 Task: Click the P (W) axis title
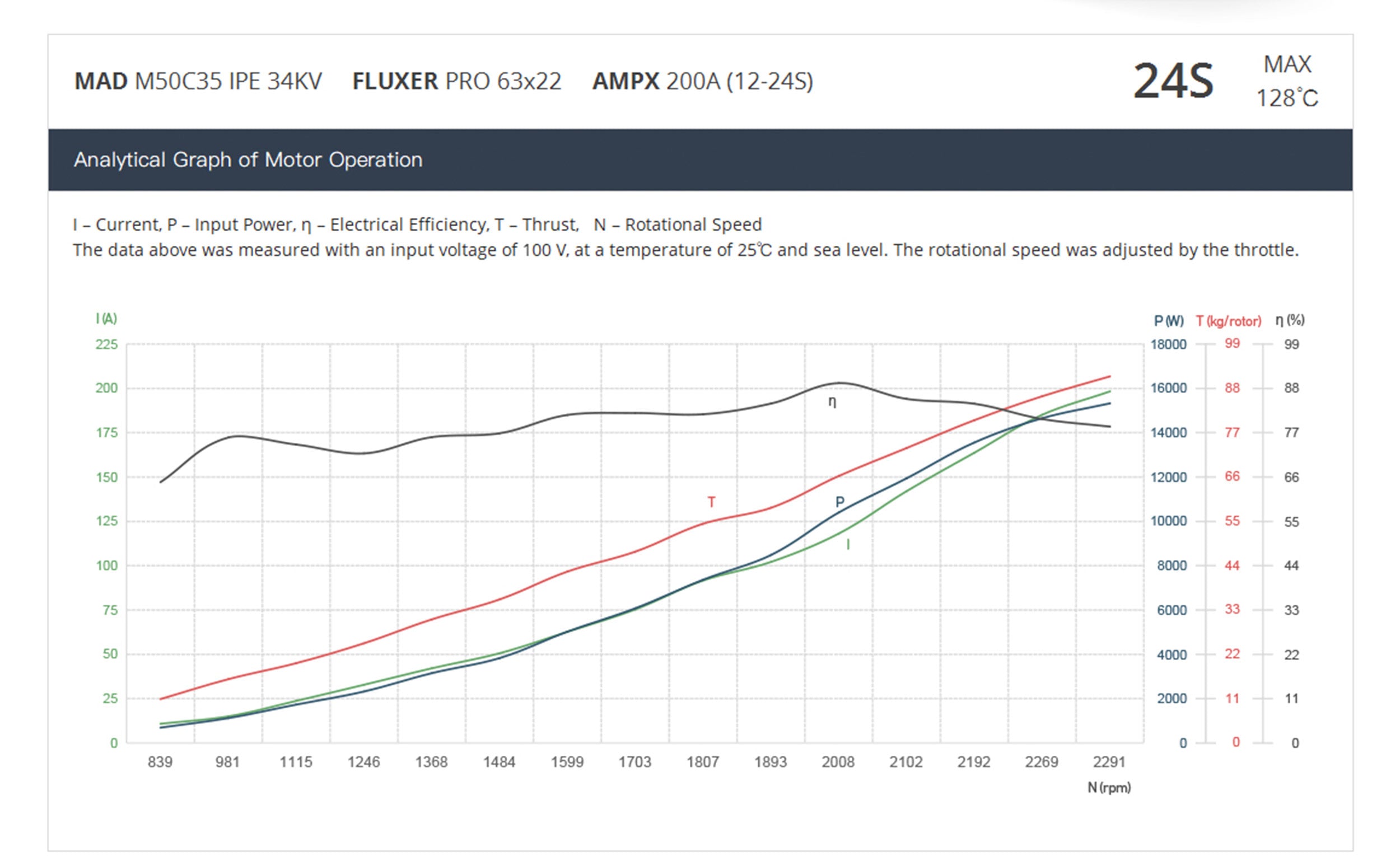pyautogui.click(x=1168, y=321)
